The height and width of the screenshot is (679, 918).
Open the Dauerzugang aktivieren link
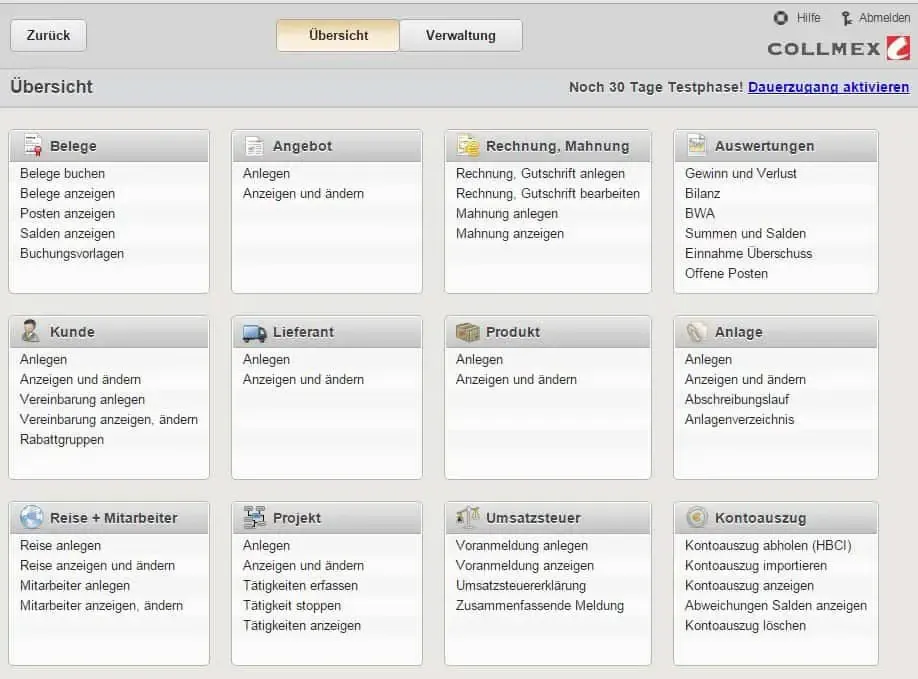click(828, 87)
